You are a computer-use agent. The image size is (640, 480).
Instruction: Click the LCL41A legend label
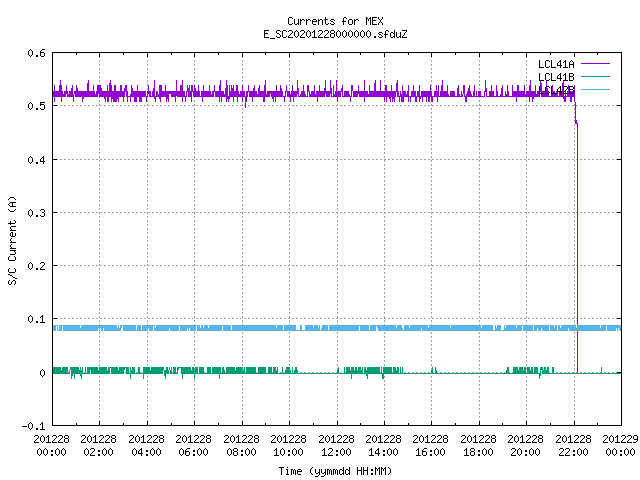tap(556, 64)
